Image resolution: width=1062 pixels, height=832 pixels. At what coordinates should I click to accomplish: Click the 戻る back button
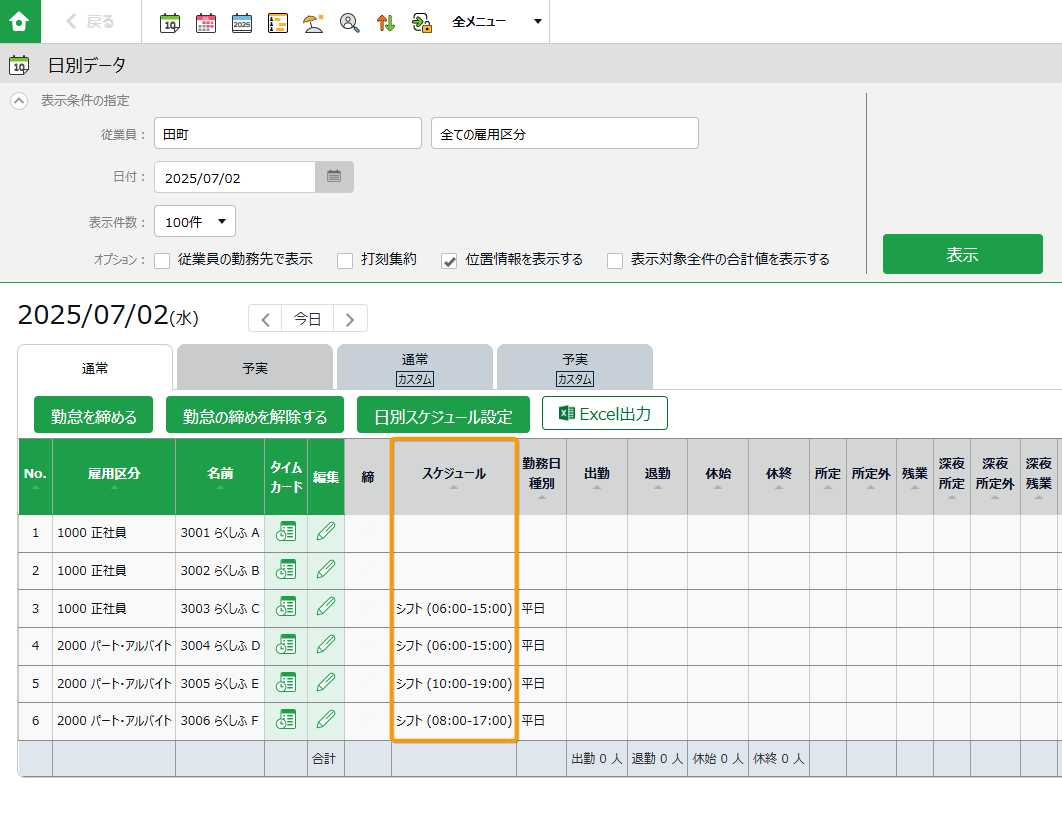(x=90, y=22)
